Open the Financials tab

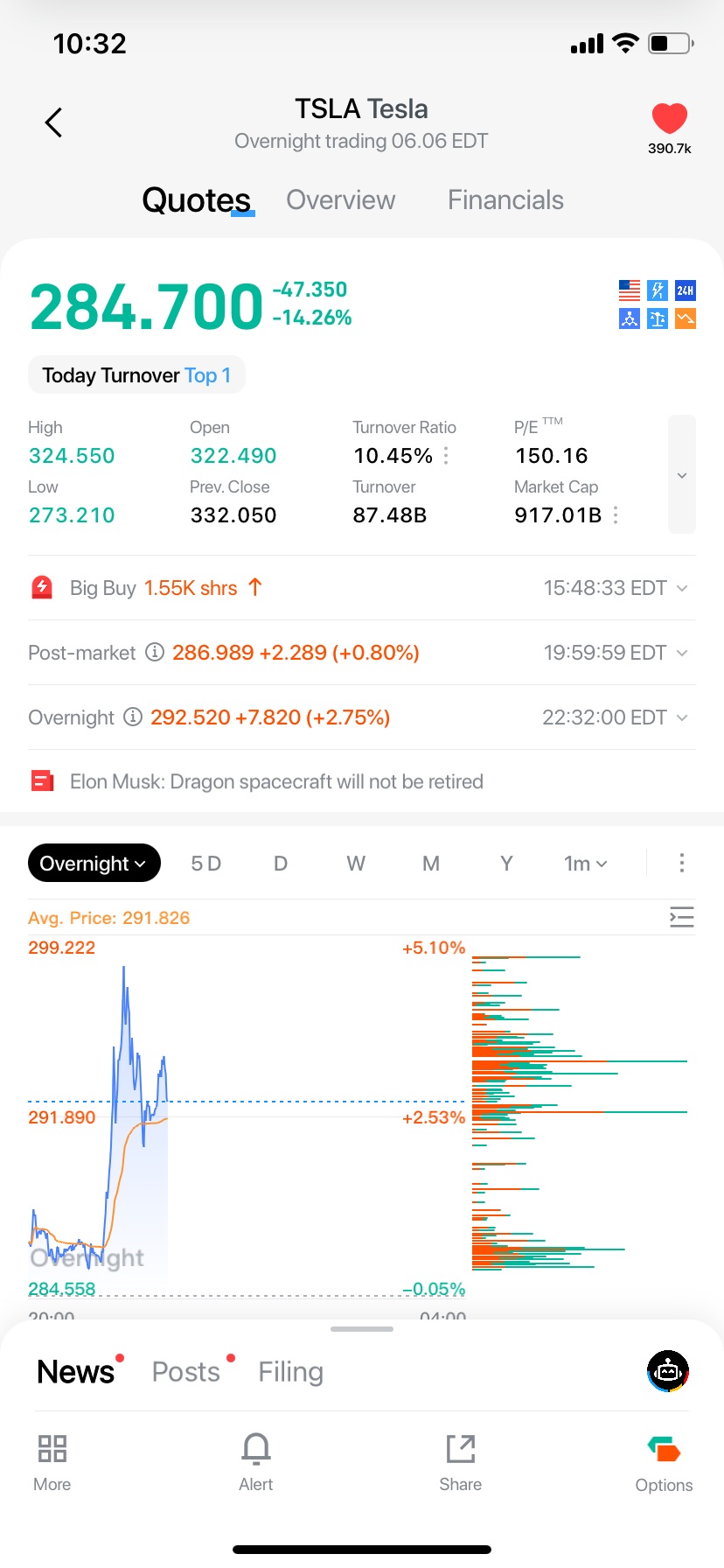(505, 200)
